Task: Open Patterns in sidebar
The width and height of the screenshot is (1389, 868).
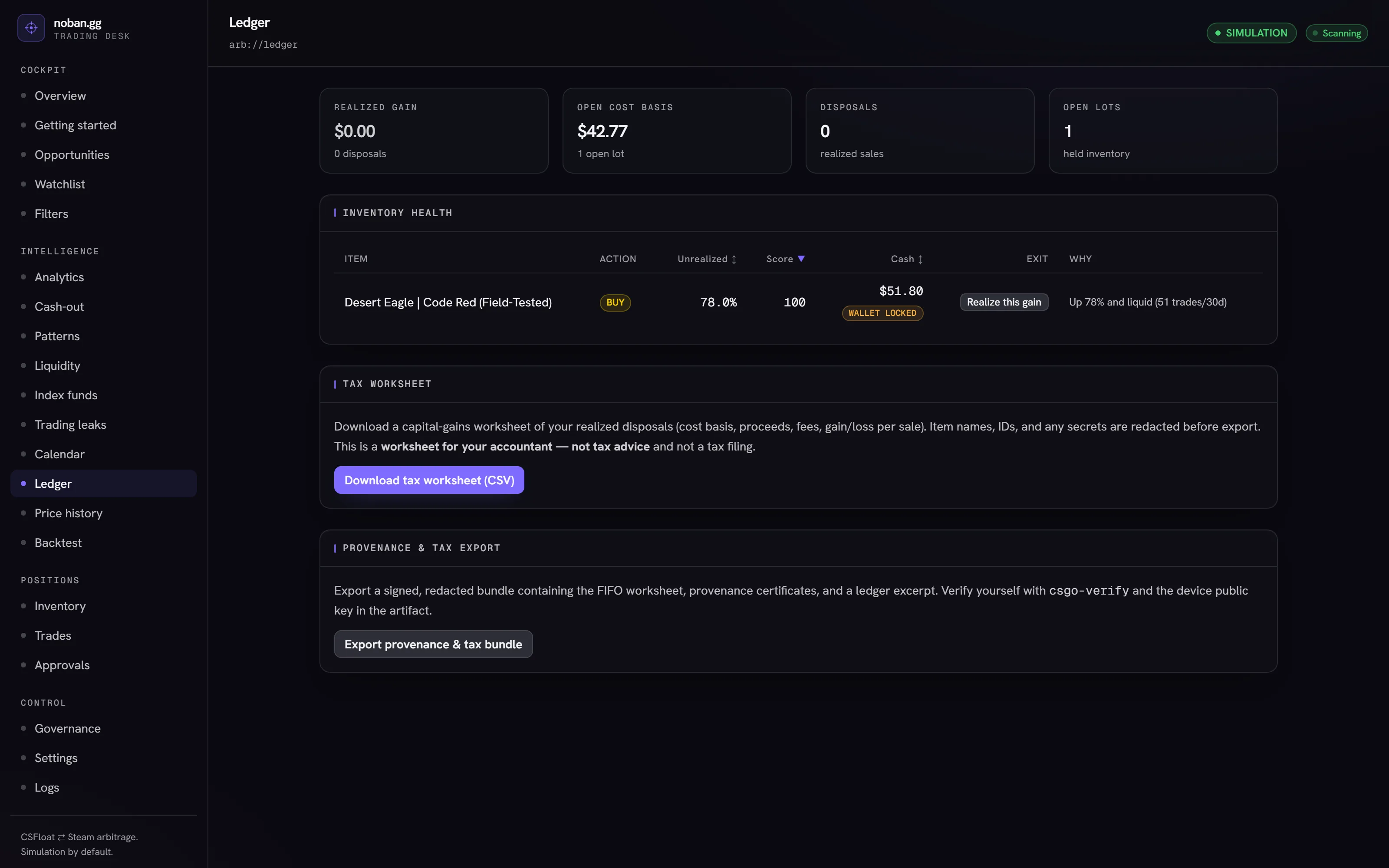Action: coord(104,336)
